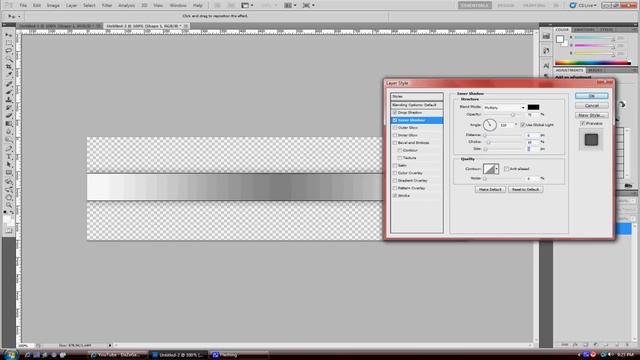Toggle the Drop Shadow checkbox
Screen dimensions: 640x360
pyautogui.click(x=395, y=113)
